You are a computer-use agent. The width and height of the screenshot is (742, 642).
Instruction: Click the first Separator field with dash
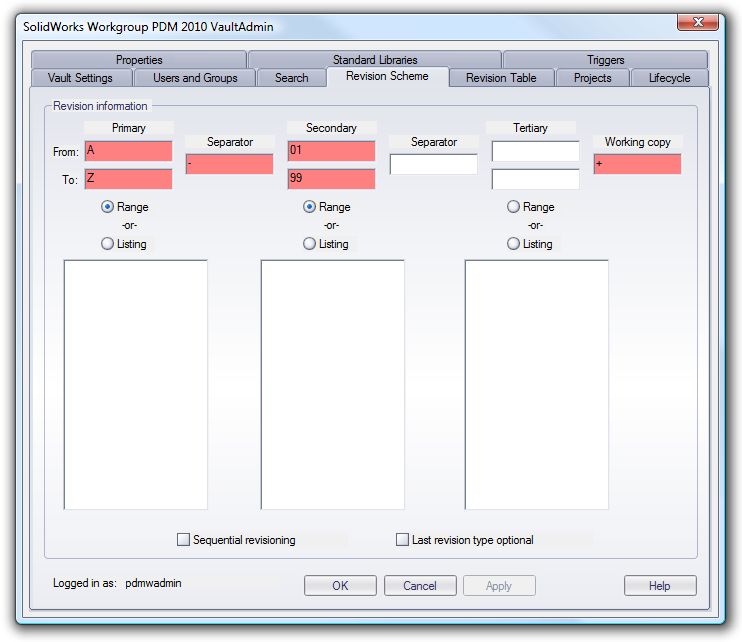[230, 164]
